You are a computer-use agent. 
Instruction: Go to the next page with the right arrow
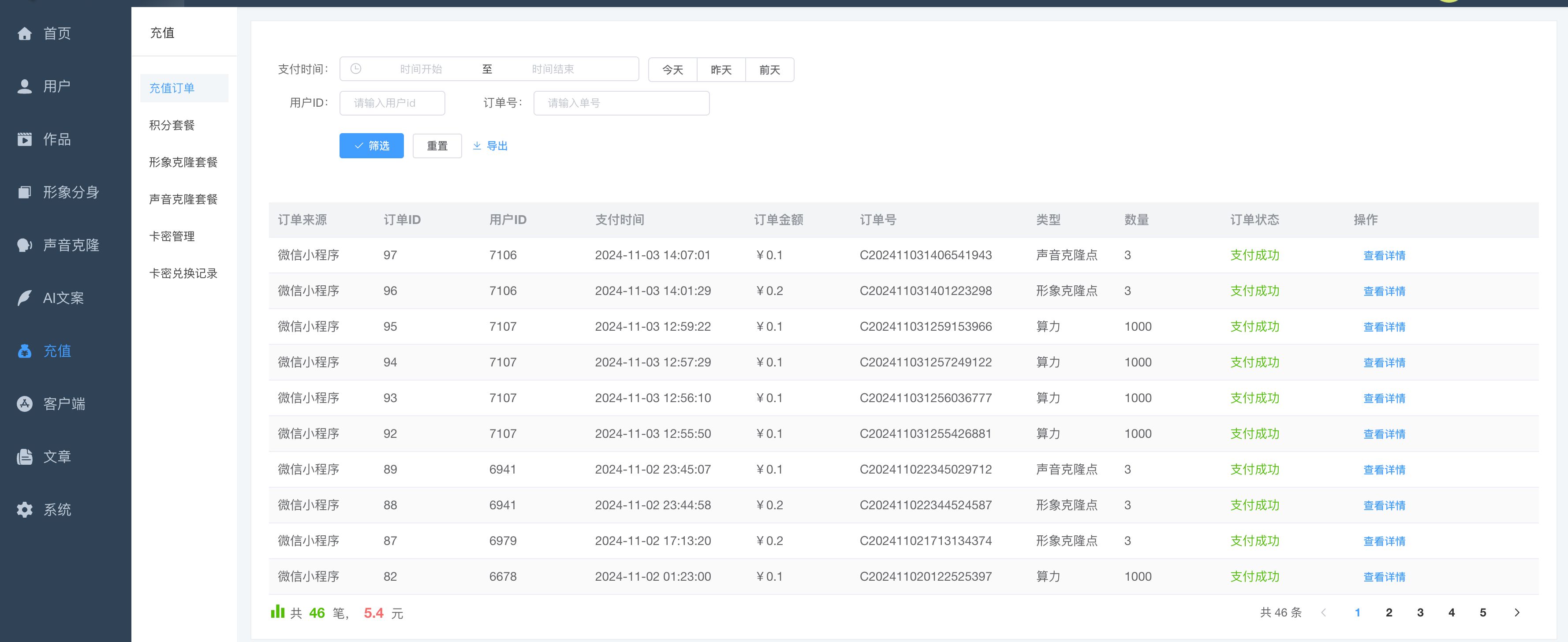tap(1517, 613)
